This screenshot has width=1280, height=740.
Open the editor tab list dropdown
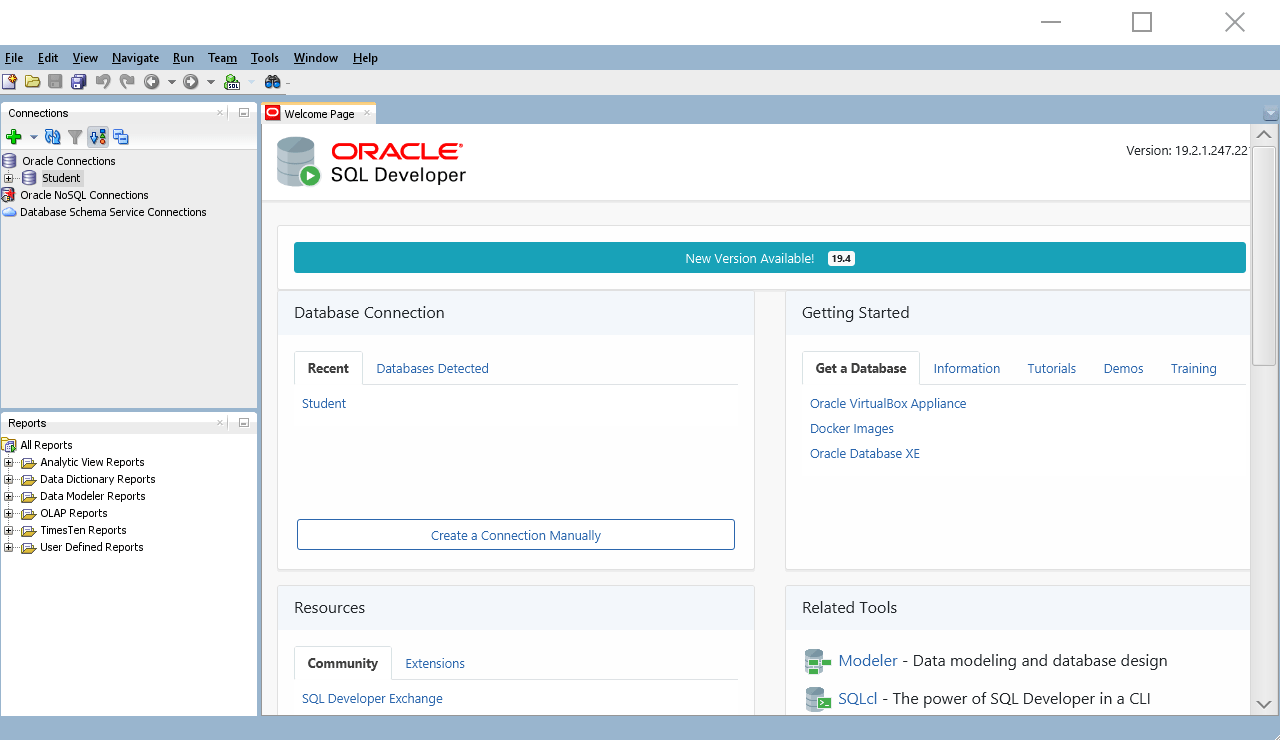pos(1271,114)
